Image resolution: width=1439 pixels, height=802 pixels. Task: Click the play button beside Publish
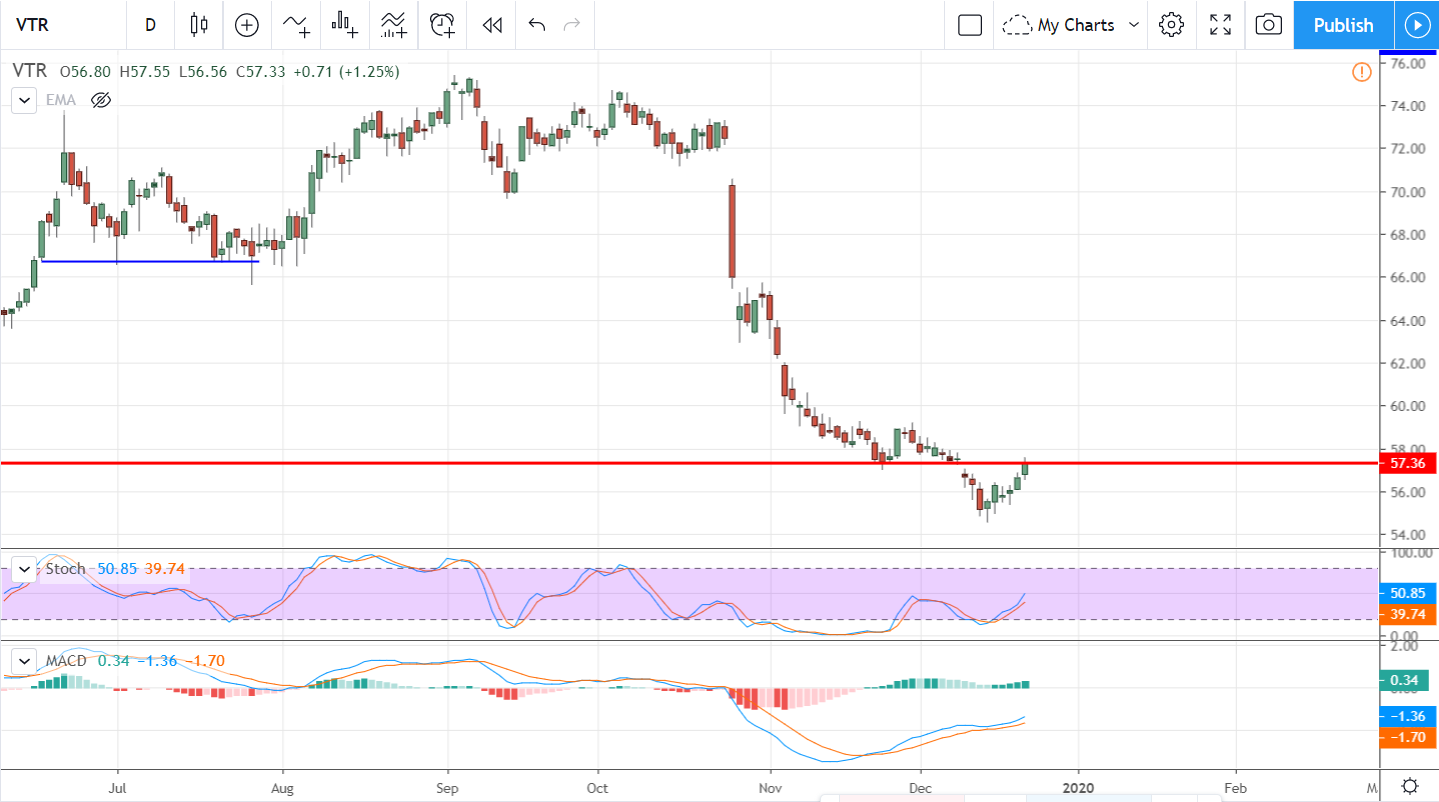[x=1417, y=25]
